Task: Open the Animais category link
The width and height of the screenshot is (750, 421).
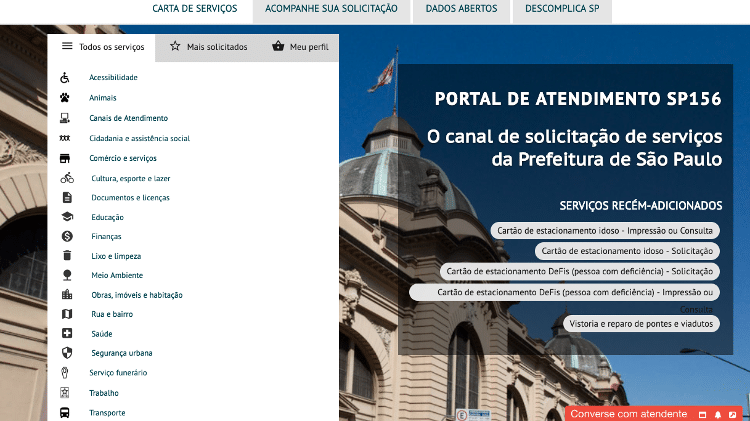Action: [x=103, y=98]
